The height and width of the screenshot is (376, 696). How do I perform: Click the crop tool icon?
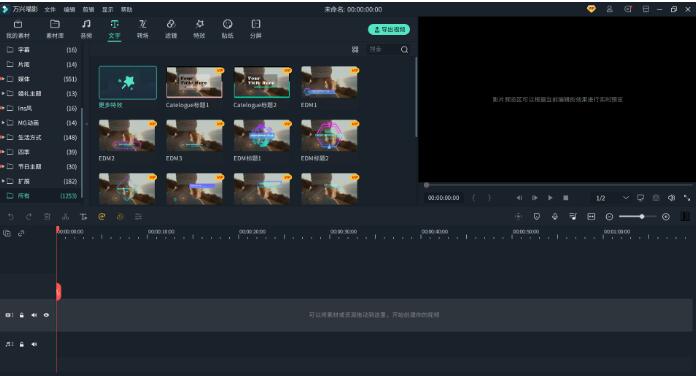pos(83,217)
